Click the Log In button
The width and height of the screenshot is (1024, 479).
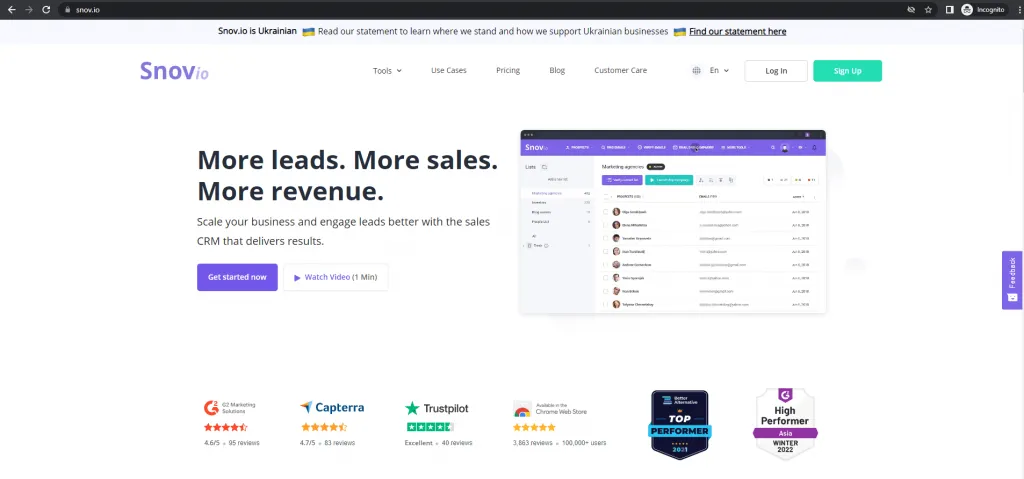coord(776,71)
